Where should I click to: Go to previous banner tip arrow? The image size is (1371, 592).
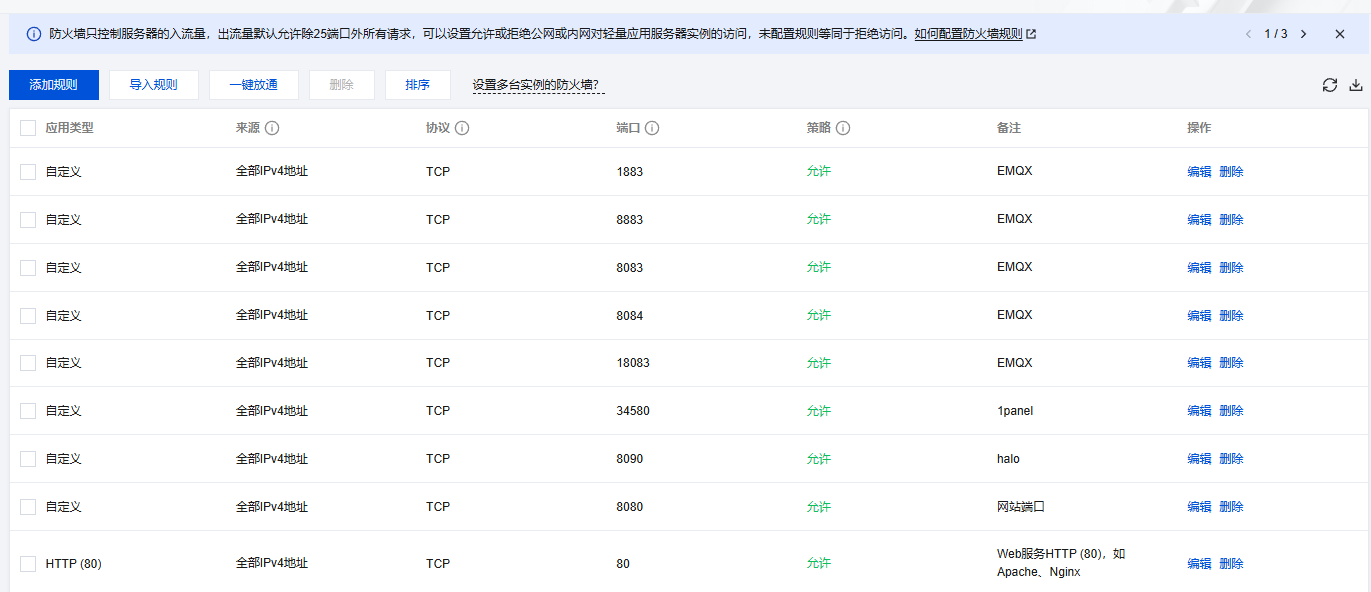pyautogui.click(x=1248, y=34)
